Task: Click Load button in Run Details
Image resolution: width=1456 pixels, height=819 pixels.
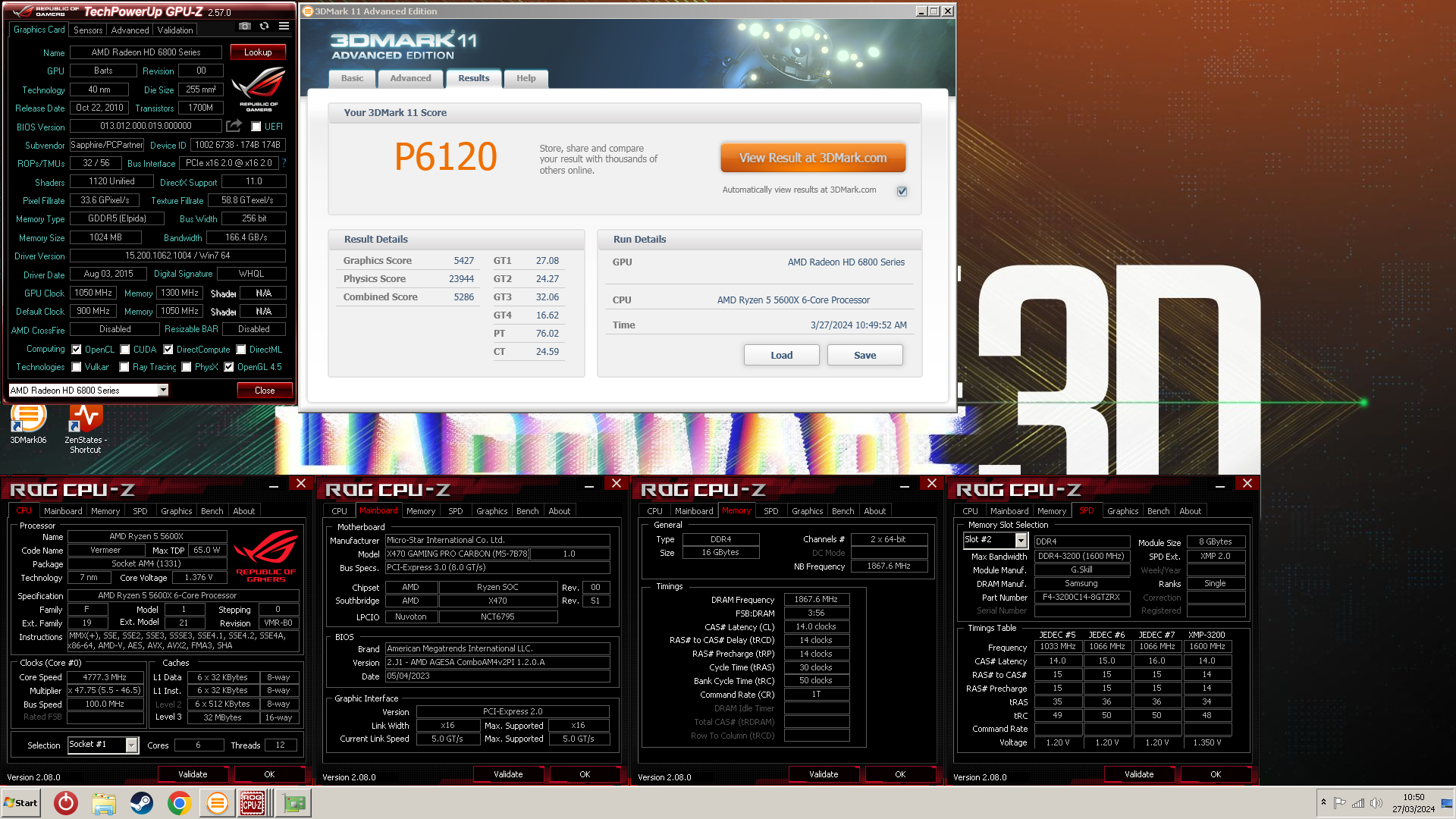Action: pyautogui.click(x=781, y=355)
